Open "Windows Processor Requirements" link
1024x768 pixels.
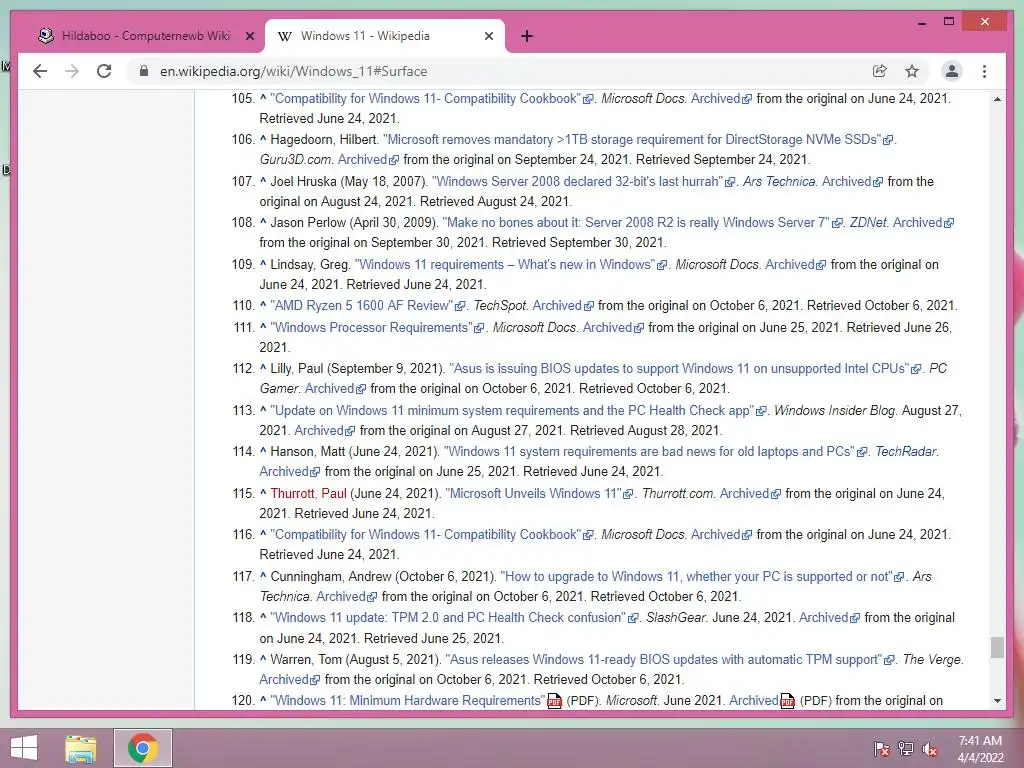click(x=372, y=327)
